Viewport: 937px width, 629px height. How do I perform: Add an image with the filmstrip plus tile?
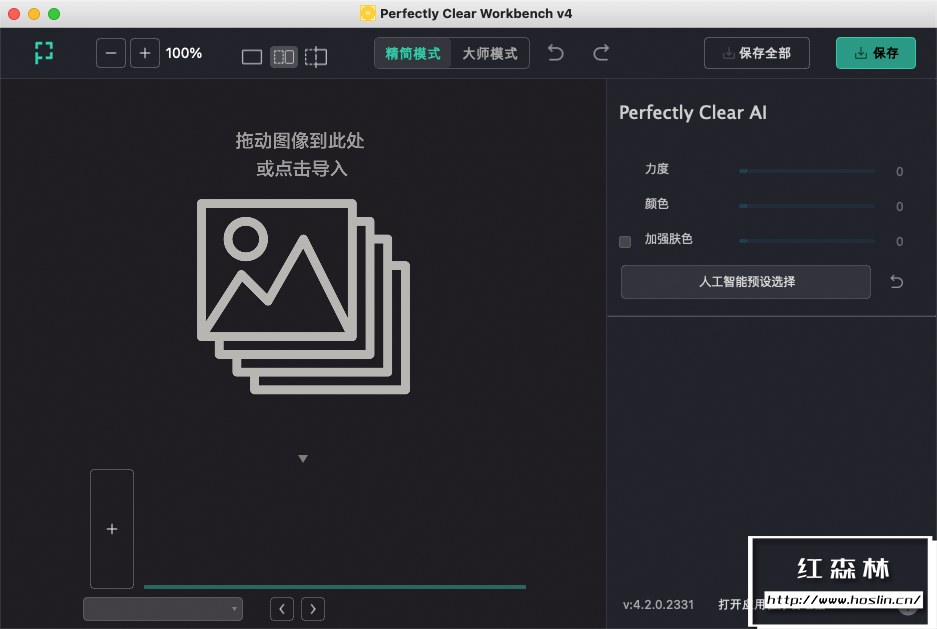click(x=112, y=529)
